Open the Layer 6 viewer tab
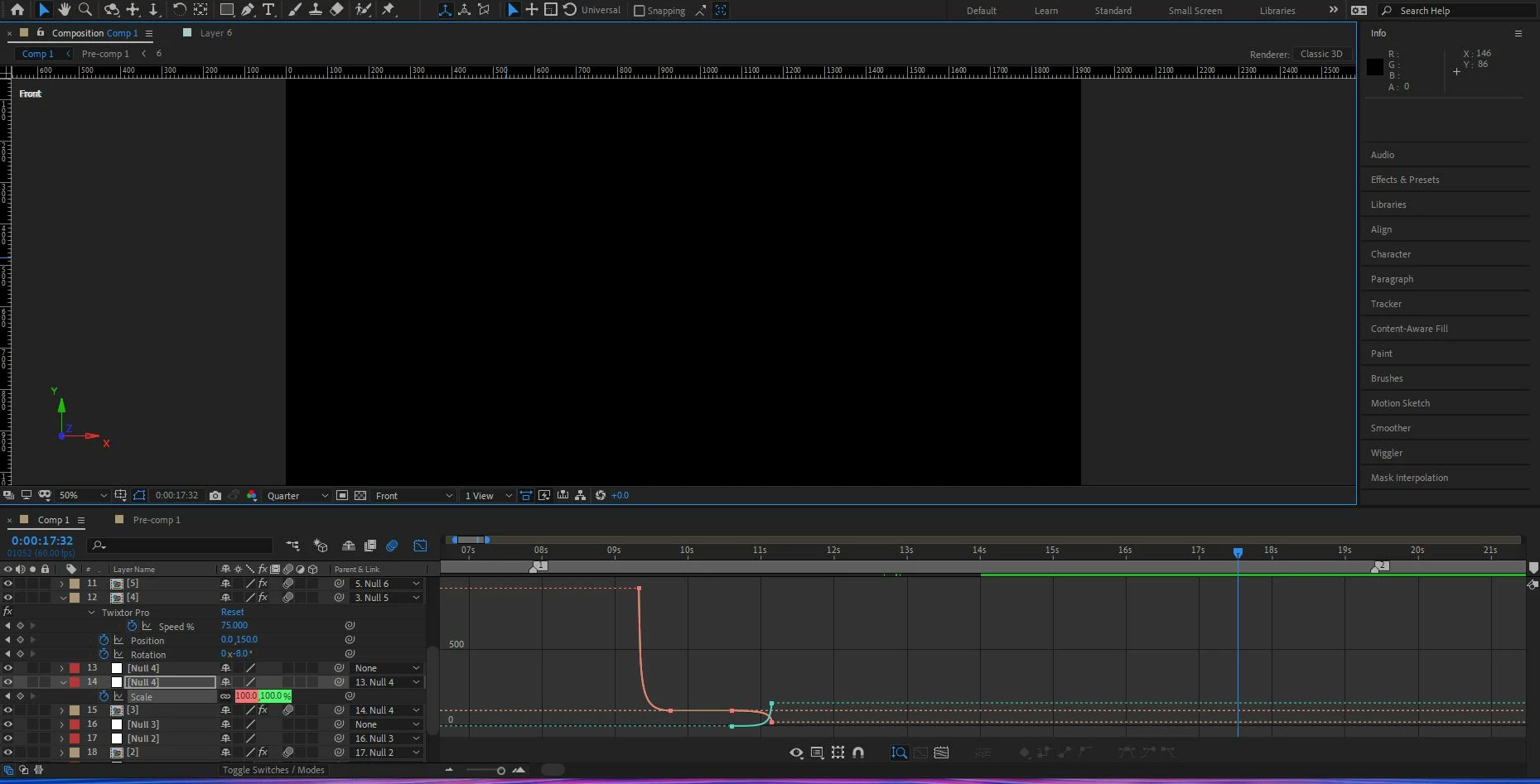Image resolution: width=1540 pixels, height=784 pixels. pos(216,33)
